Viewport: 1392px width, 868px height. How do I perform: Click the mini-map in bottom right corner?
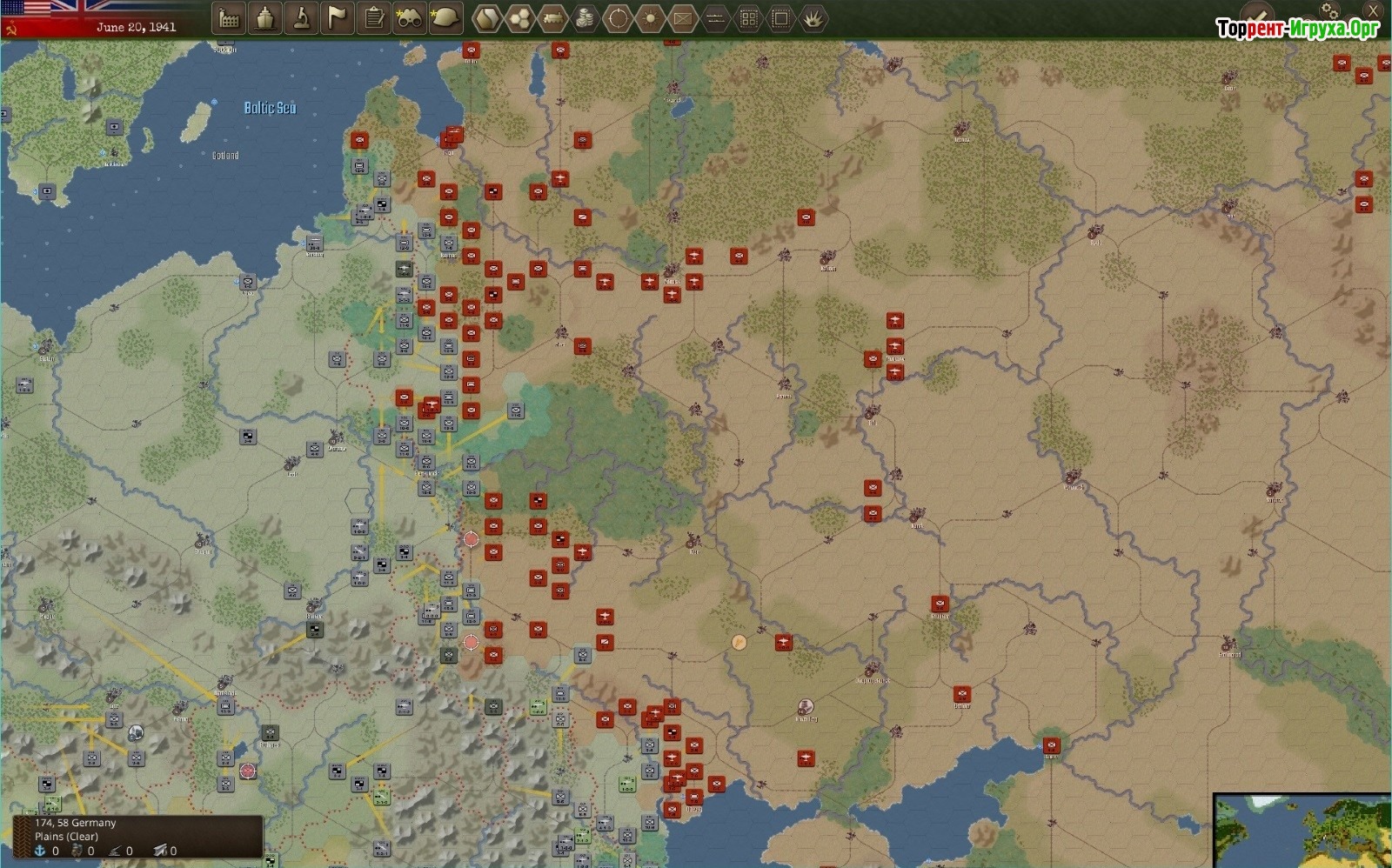pyautogui.click(x=1302, y=831)
